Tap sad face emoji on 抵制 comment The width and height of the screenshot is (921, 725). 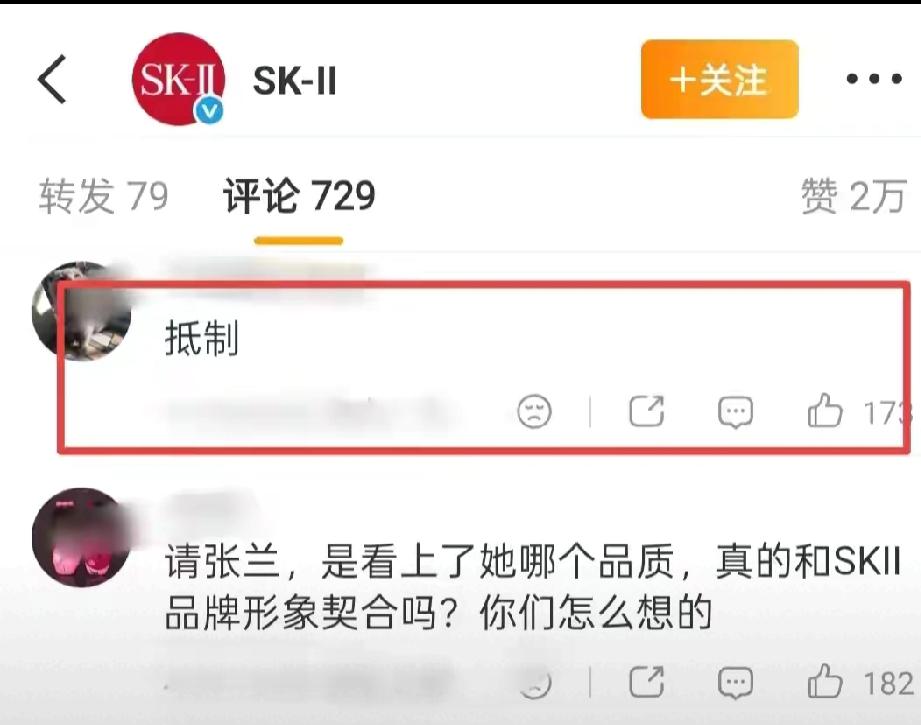(534, 411)
